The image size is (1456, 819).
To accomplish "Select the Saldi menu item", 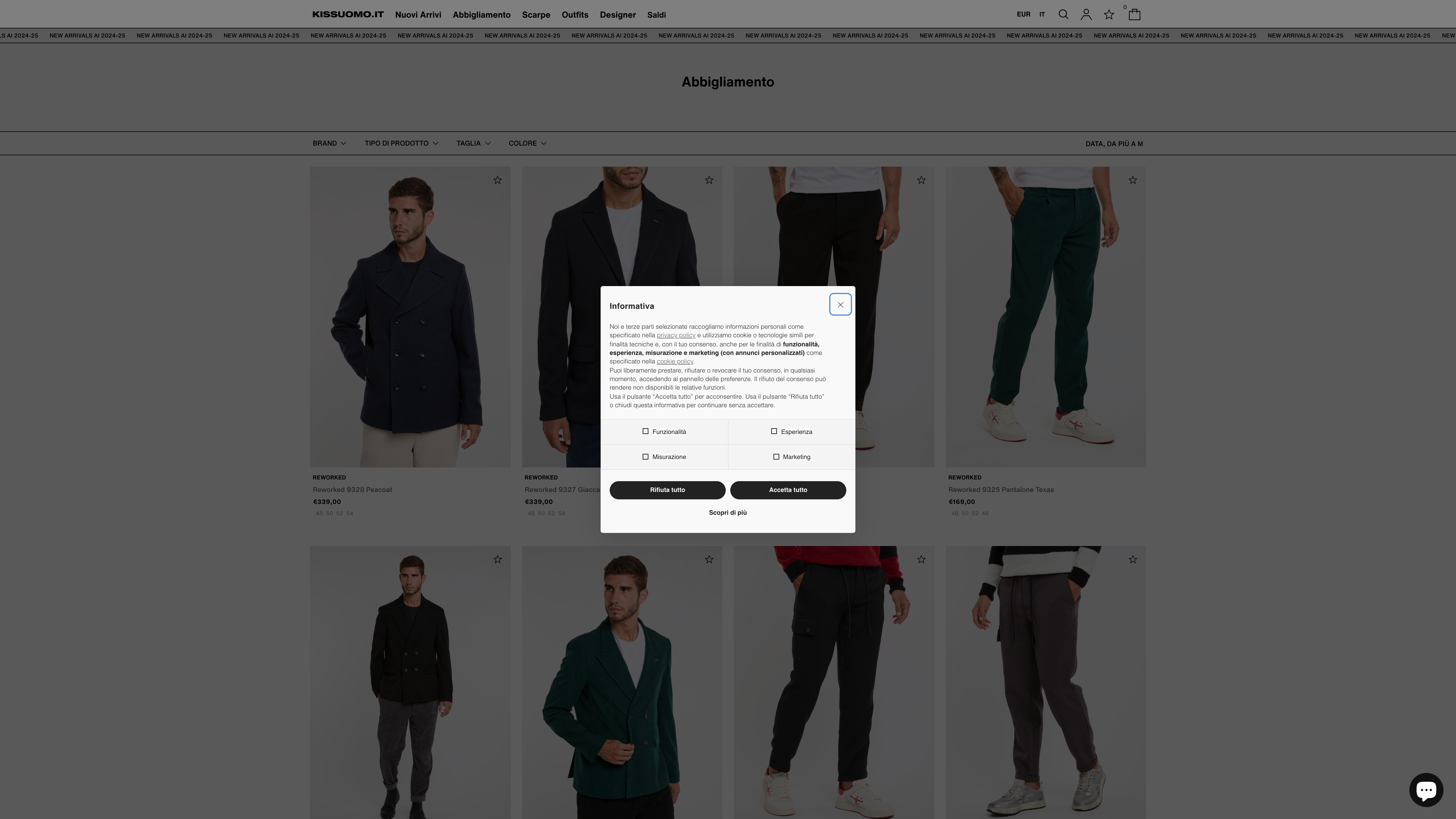I will (x=656, y=15).
